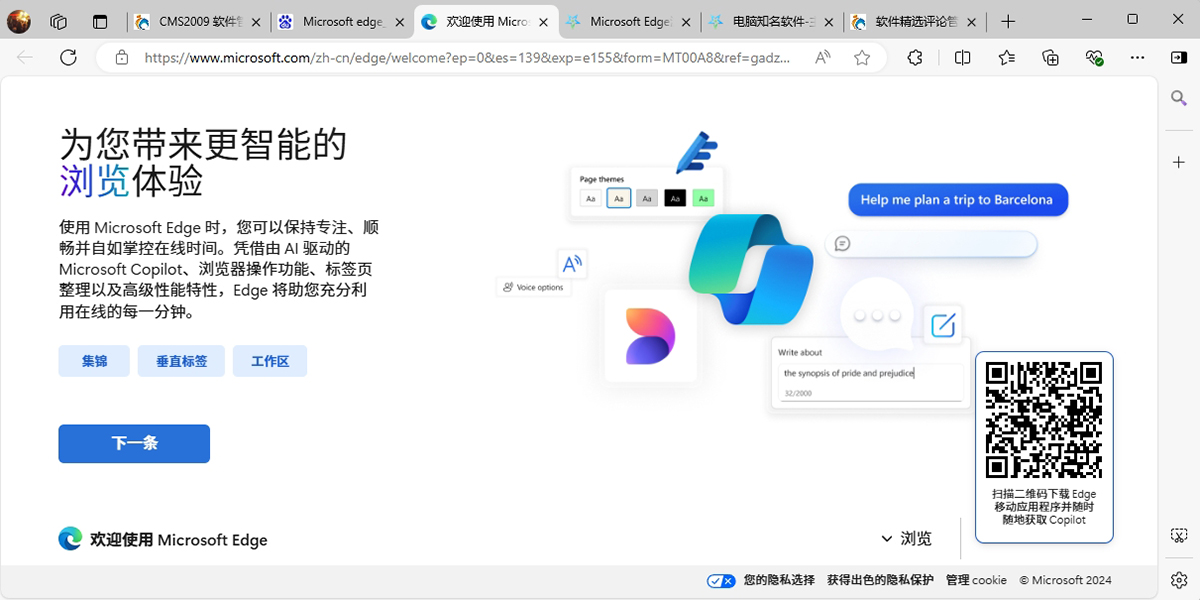Screen dimensions: 1200x600
Task: Click the sidebar screenshot icon
Action: pyautogui.click(x=1179, y=536)
